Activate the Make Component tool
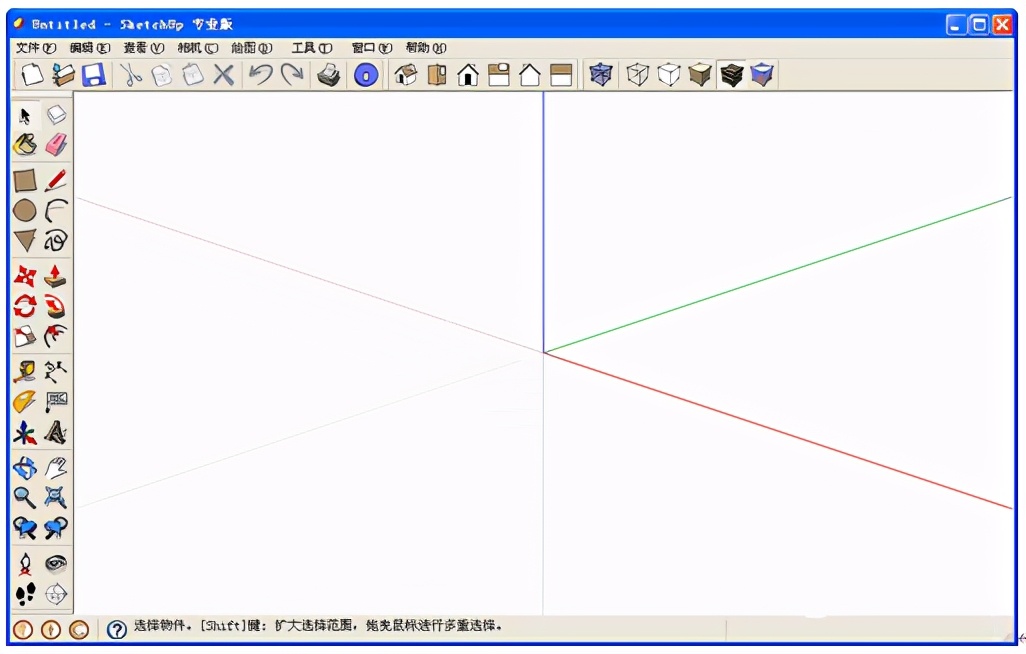The height and width of the screenshot is (654, 1026). [56, 116]
